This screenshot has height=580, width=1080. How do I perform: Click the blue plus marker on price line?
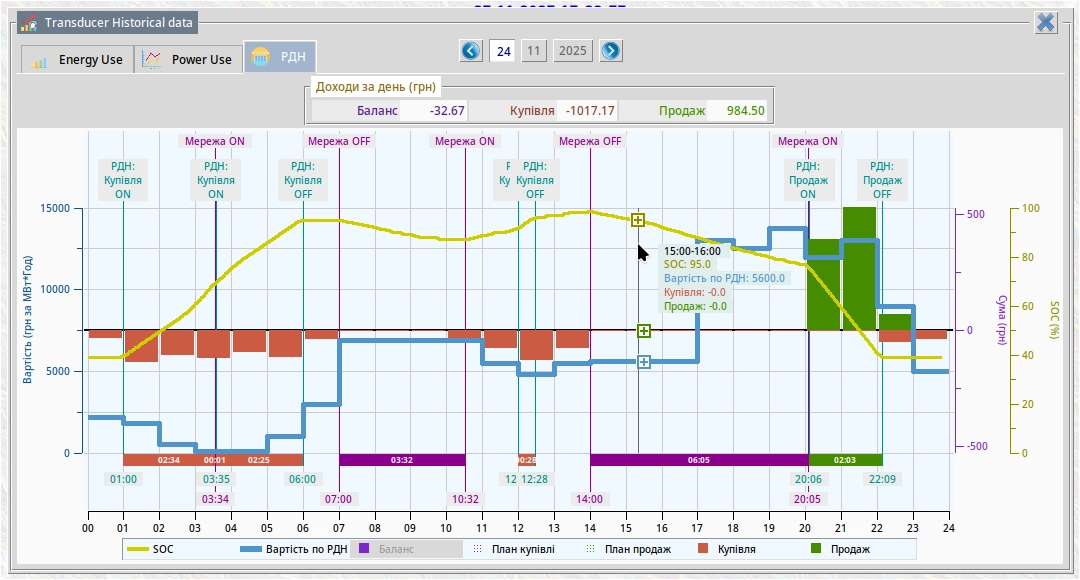[x=644, y=362]
